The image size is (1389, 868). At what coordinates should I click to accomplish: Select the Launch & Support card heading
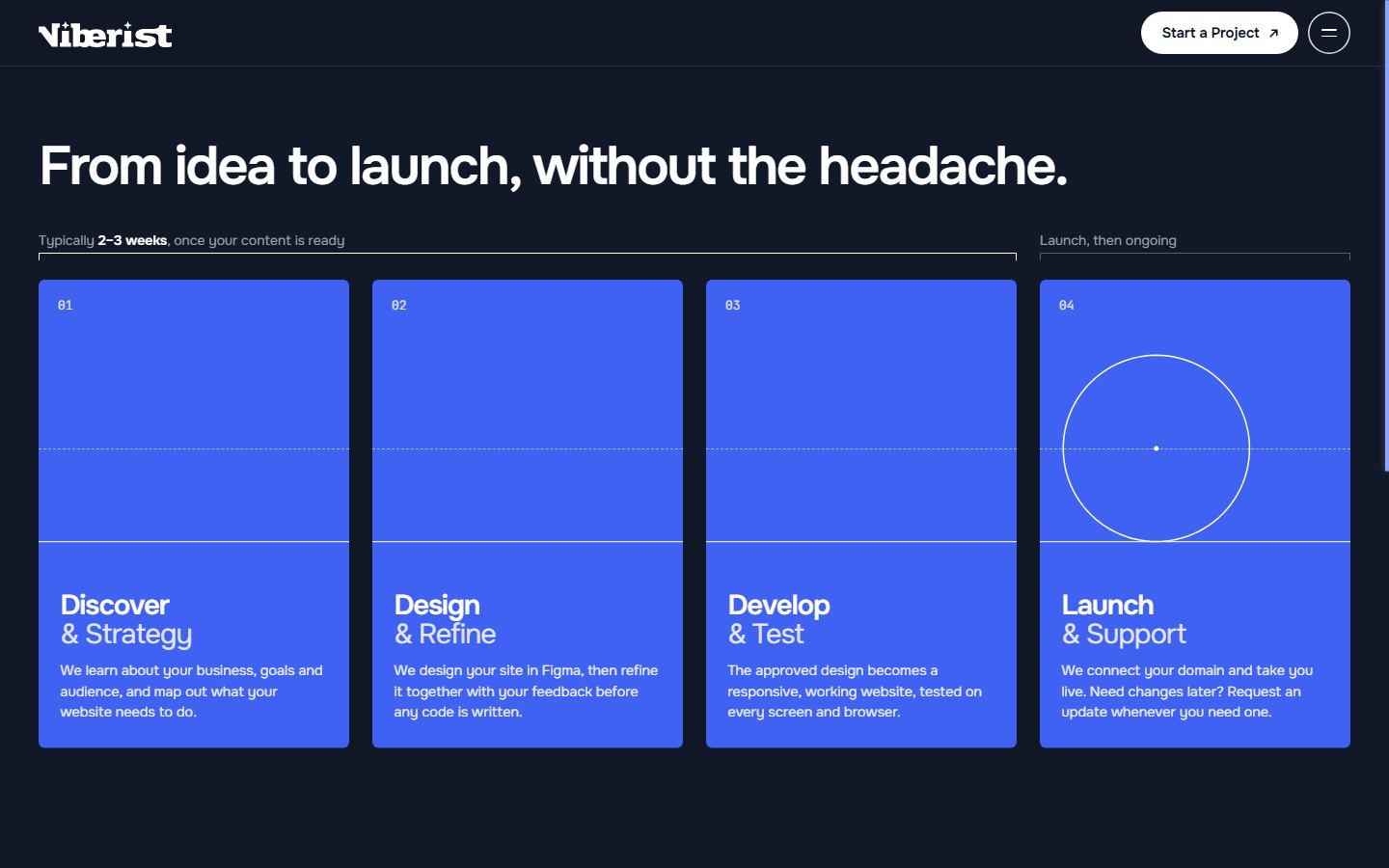[1124, 619]
